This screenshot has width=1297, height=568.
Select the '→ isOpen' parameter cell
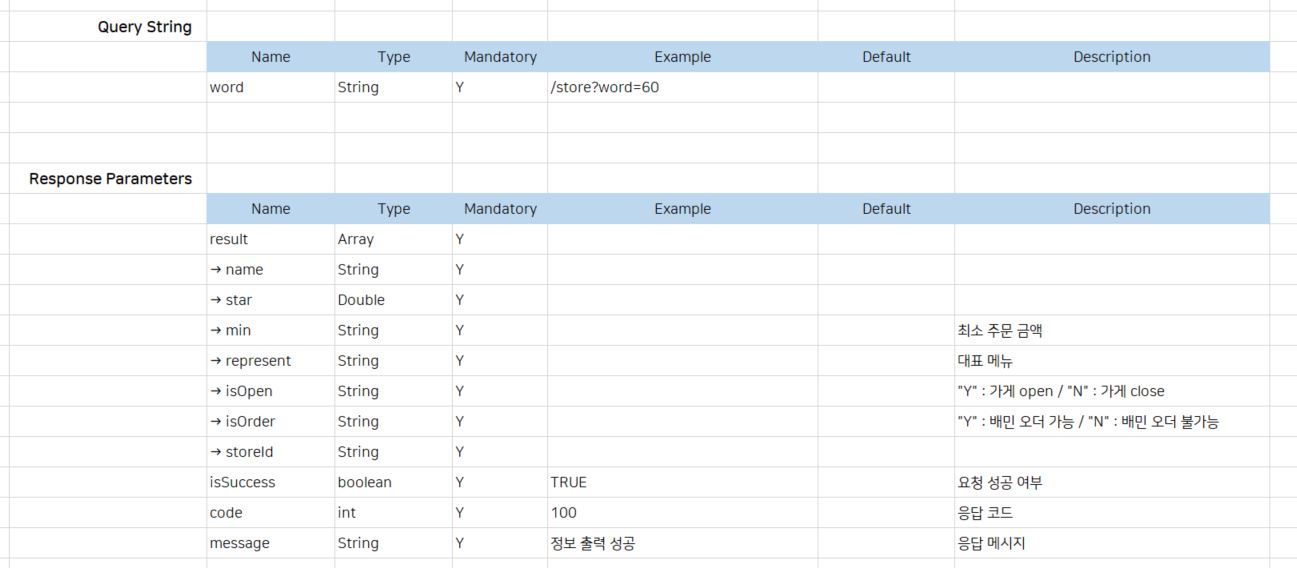pyautogui.click(x=241, y=391)
